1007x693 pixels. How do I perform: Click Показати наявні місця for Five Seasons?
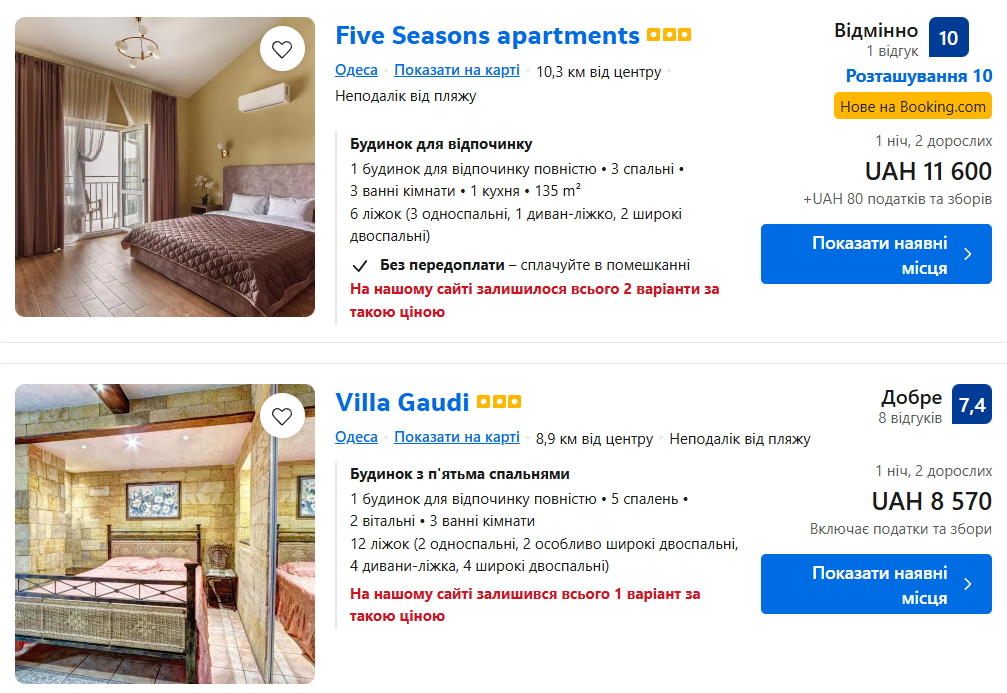point(876,254)
